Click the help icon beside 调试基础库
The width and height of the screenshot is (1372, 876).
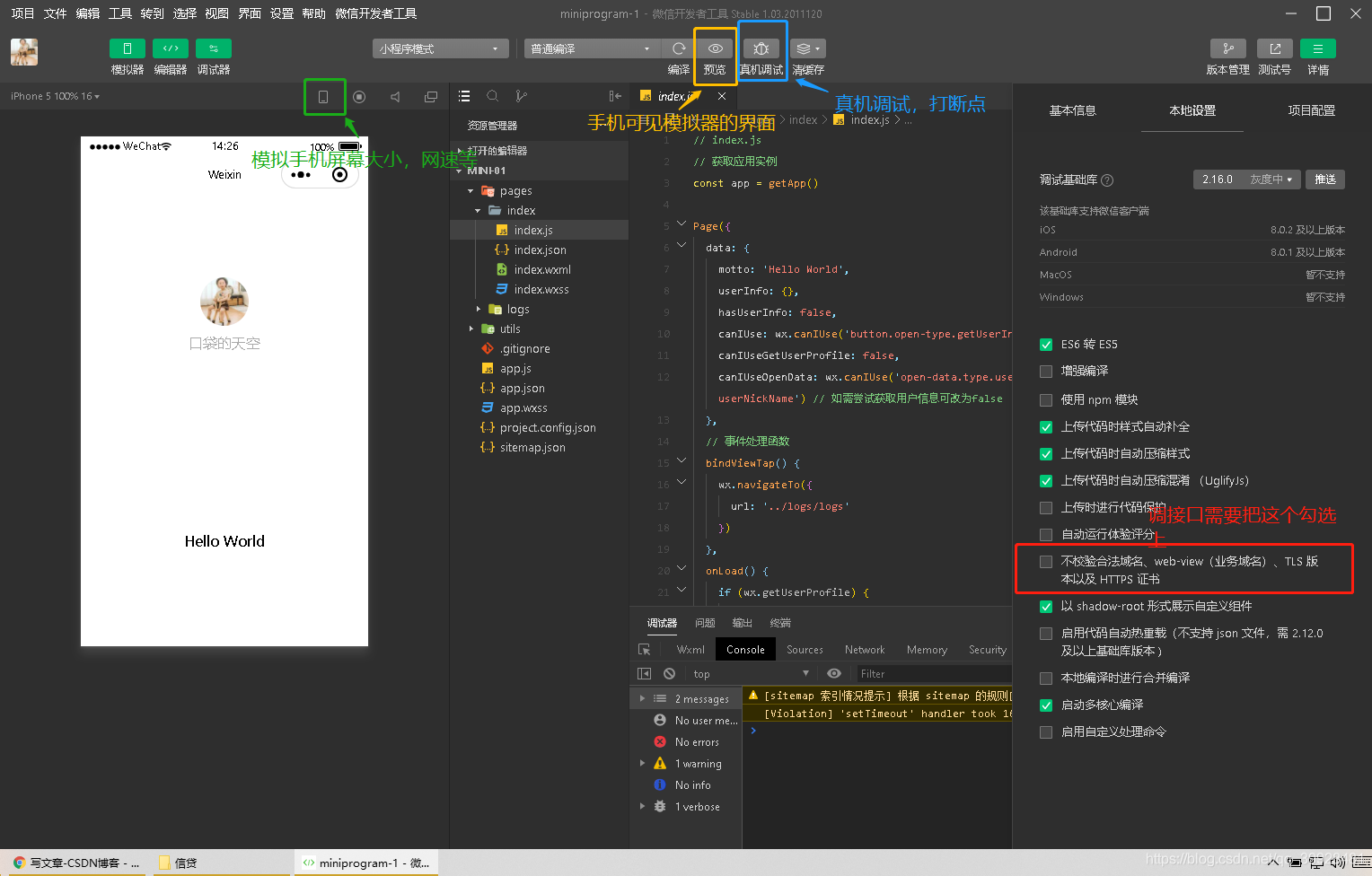[x=1107, y=180]
